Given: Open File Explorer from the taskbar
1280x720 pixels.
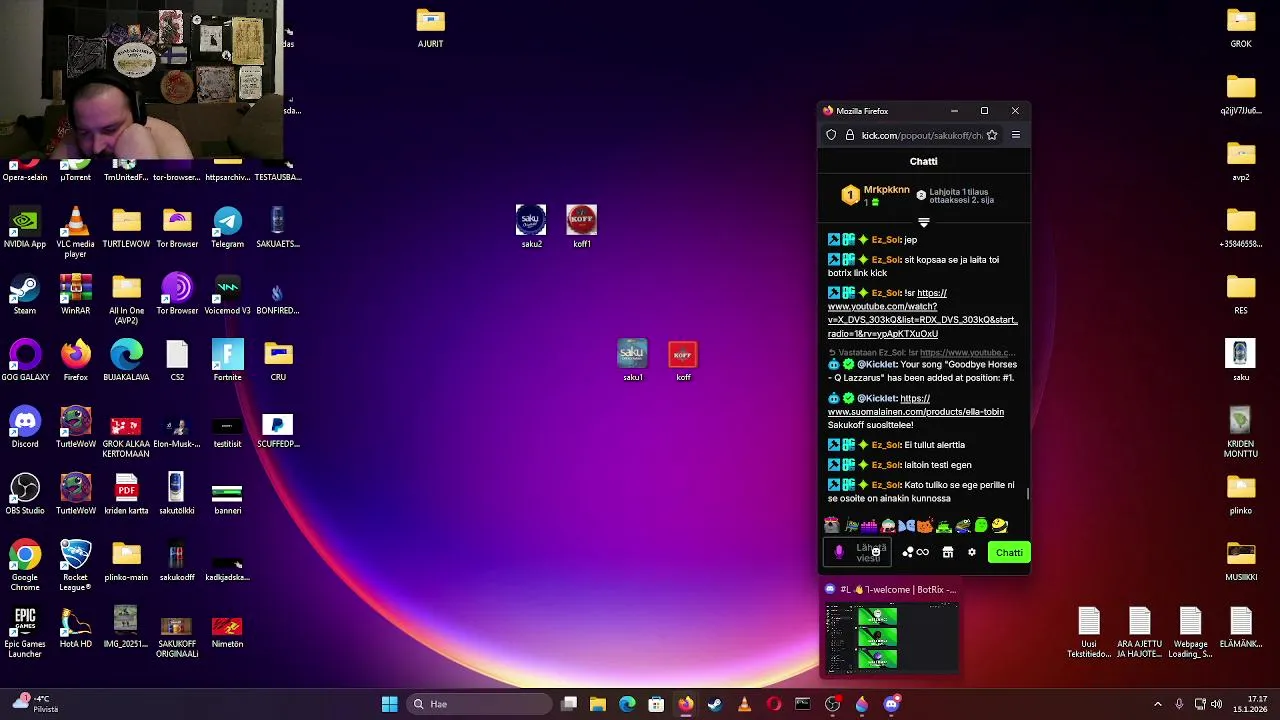Looking at the screenshot, I should (597, 704).
